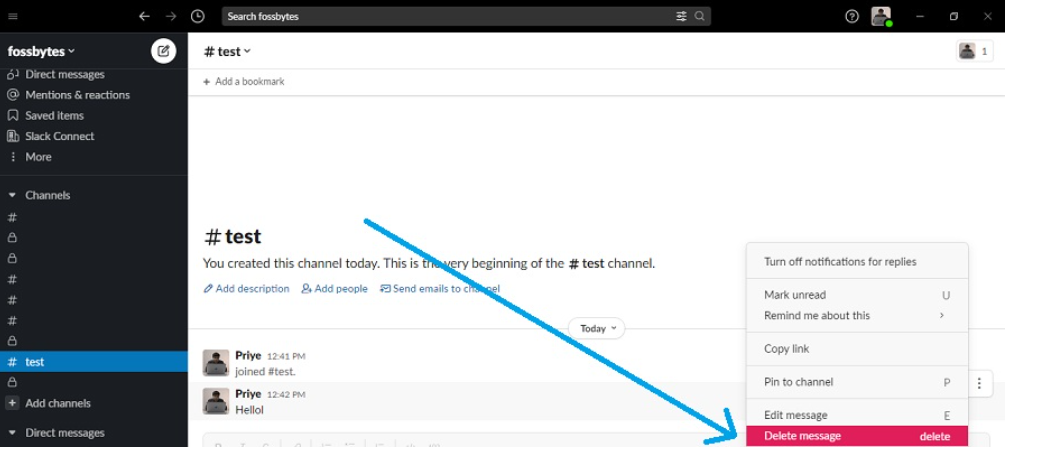Open the #test channel name dropdown
1041x452 pixels.
click(x=228, y=51)
